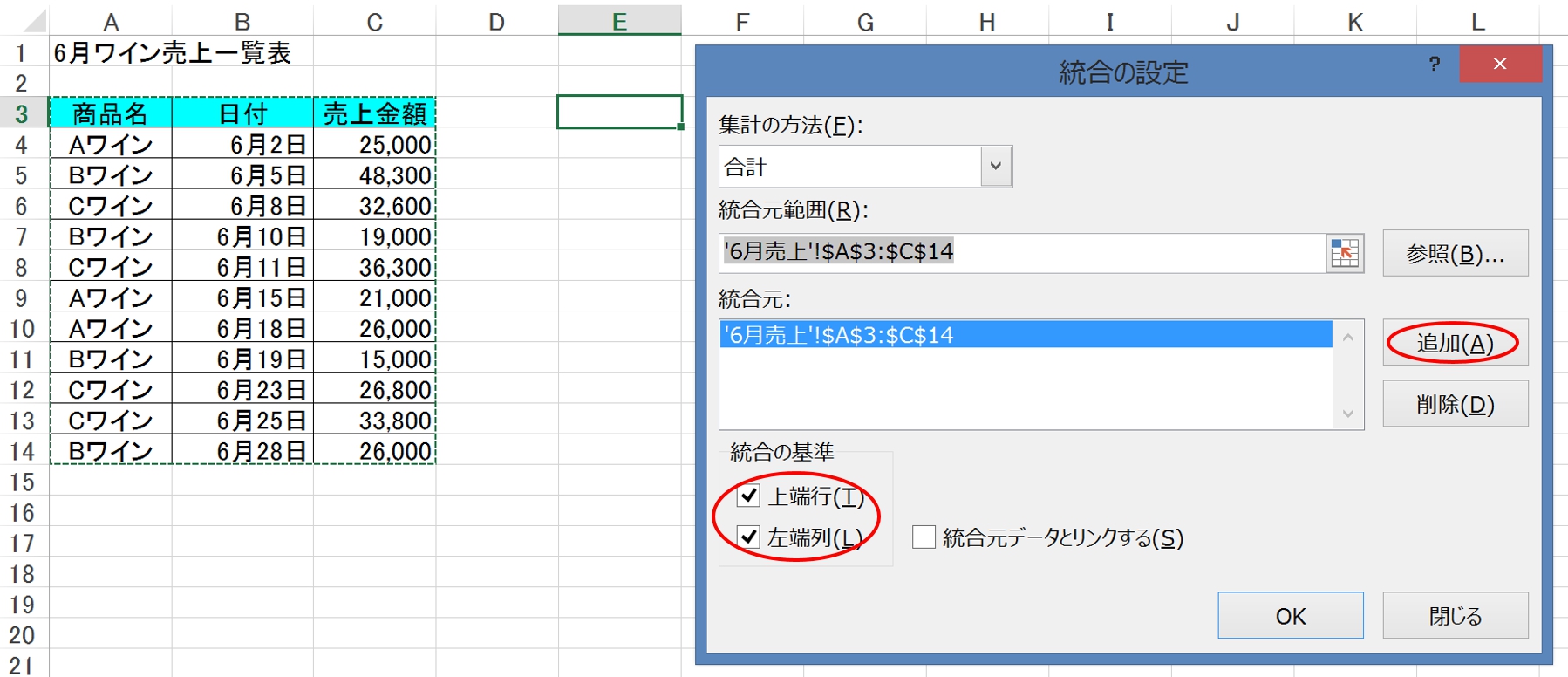Click the 売上金額 header cell

coord(374,113)
